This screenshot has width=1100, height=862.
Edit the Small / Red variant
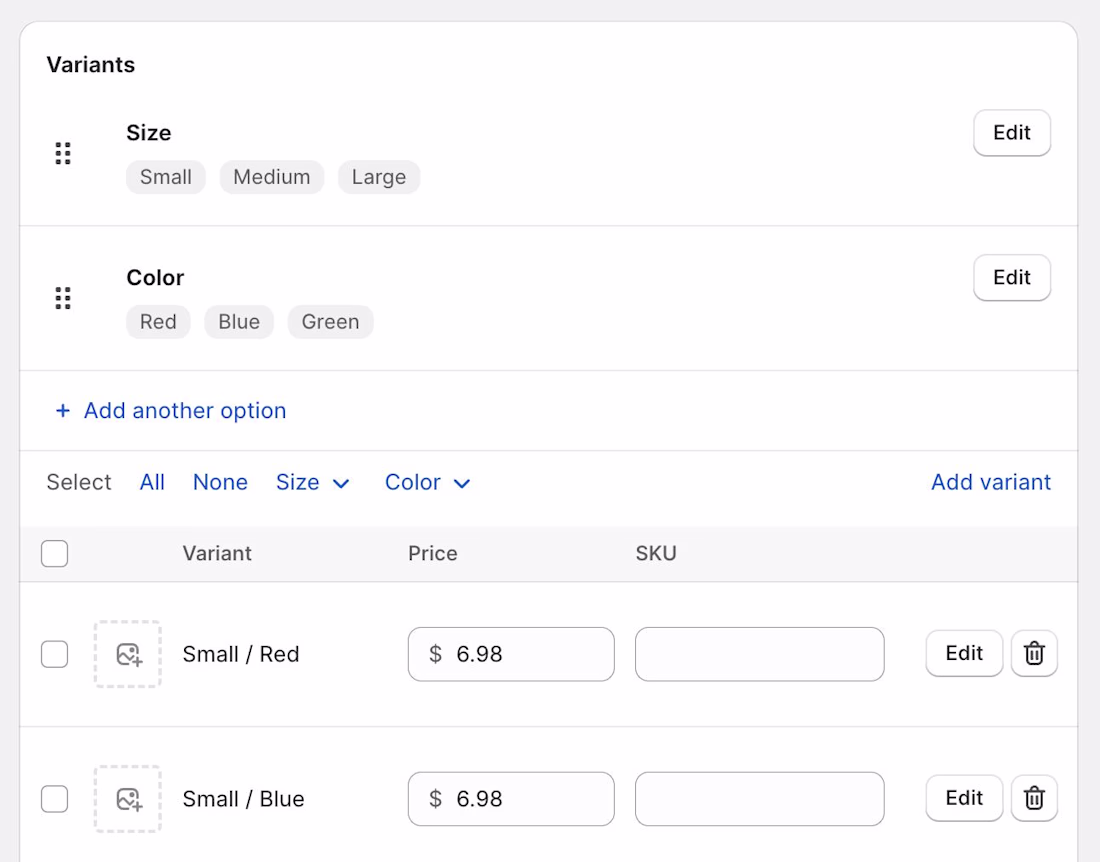tap(964, 653)
